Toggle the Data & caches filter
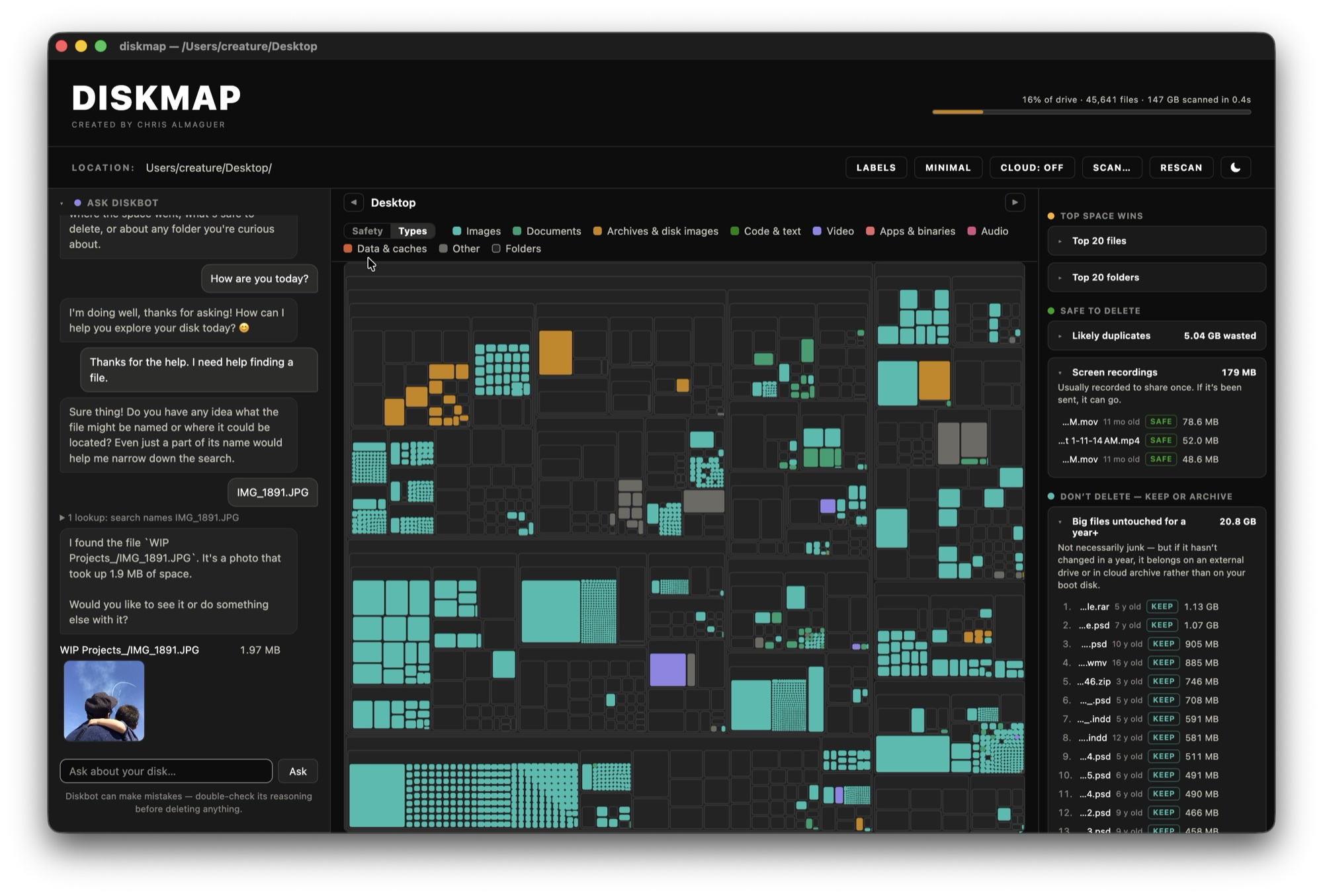This screenshot has width=1323, height=896. [x=385, y=249]
